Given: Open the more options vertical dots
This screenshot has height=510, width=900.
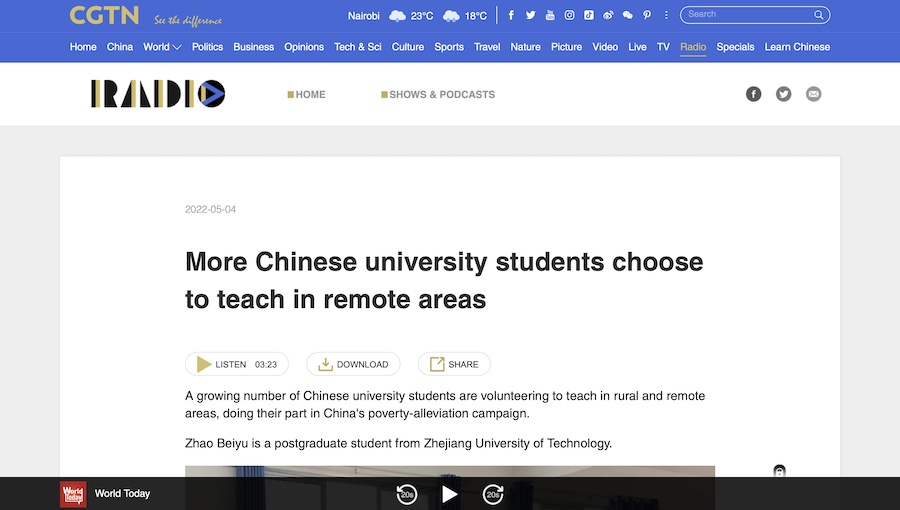Looking at the screenshot, I should point(666,15).
